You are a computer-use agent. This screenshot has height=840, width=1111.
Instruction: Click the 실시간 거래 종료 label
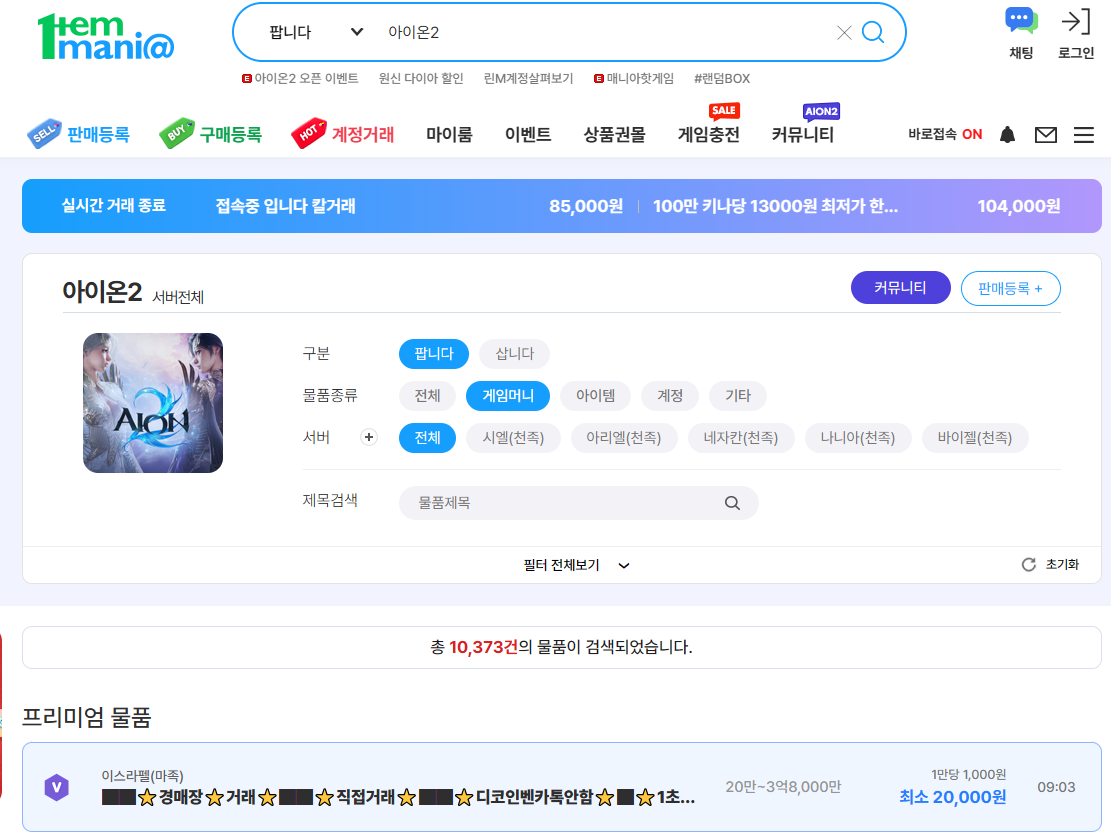pyautogui.click(x=113, y=205)
